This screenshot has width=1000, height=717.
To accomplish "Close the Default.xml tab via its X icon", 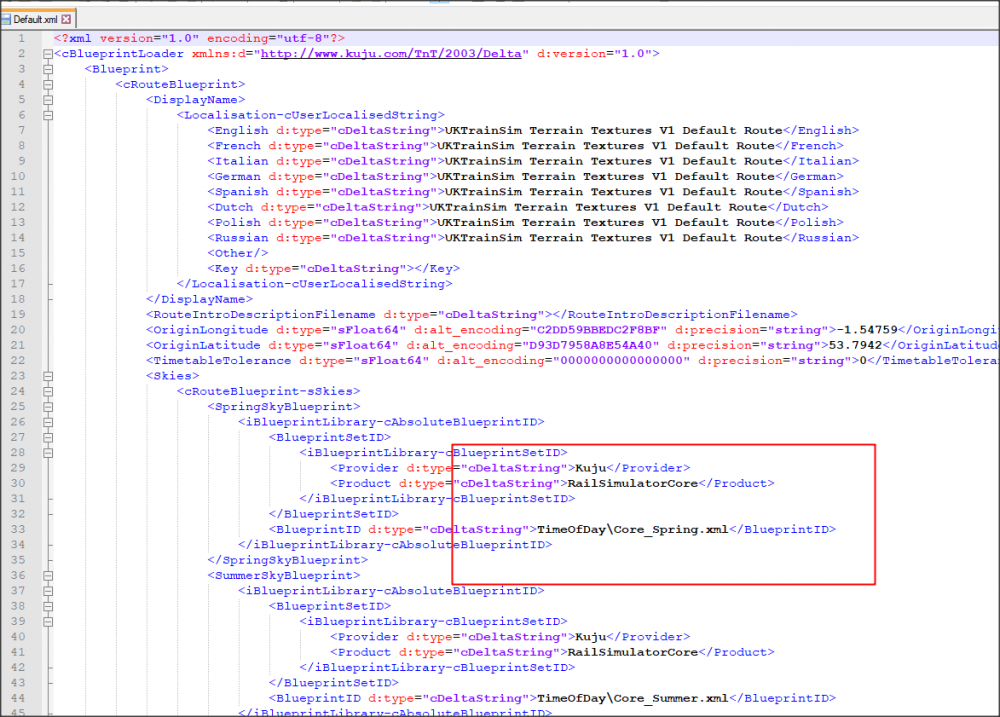I will click(66, 19).
